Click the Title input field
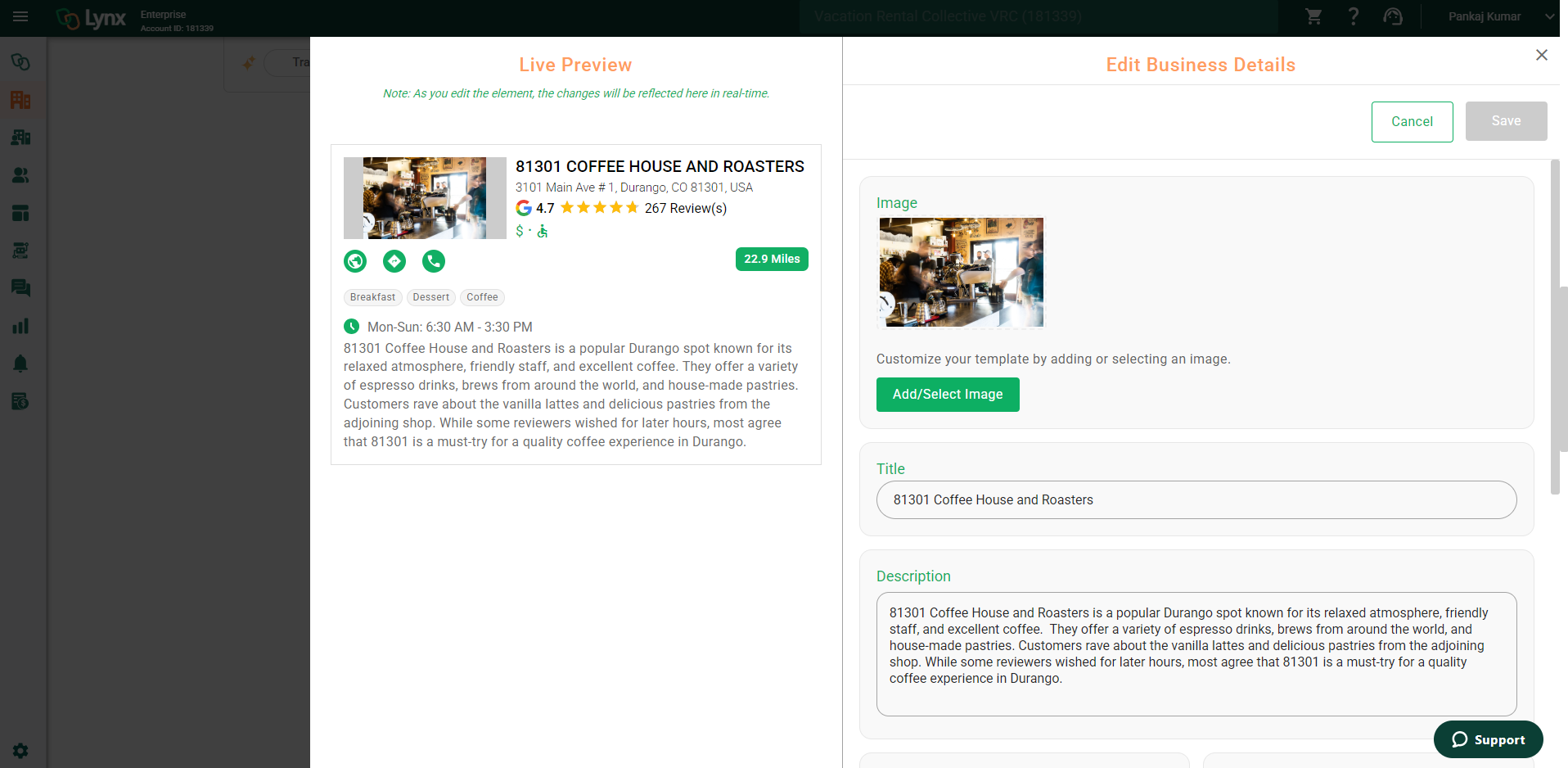Viewport: 1568px width, 768px height. point(1196,499)
